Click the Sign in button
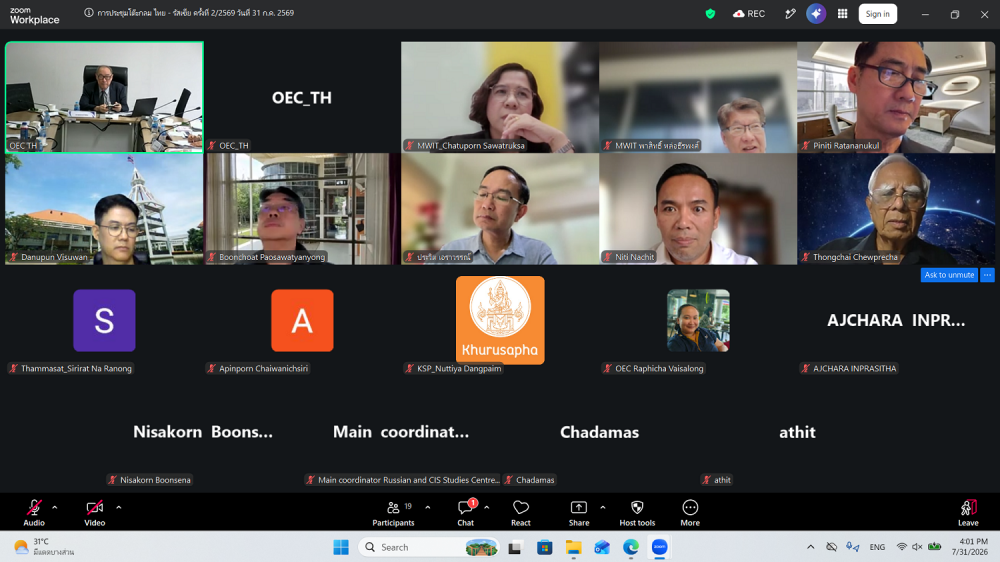 pos(878,14)
